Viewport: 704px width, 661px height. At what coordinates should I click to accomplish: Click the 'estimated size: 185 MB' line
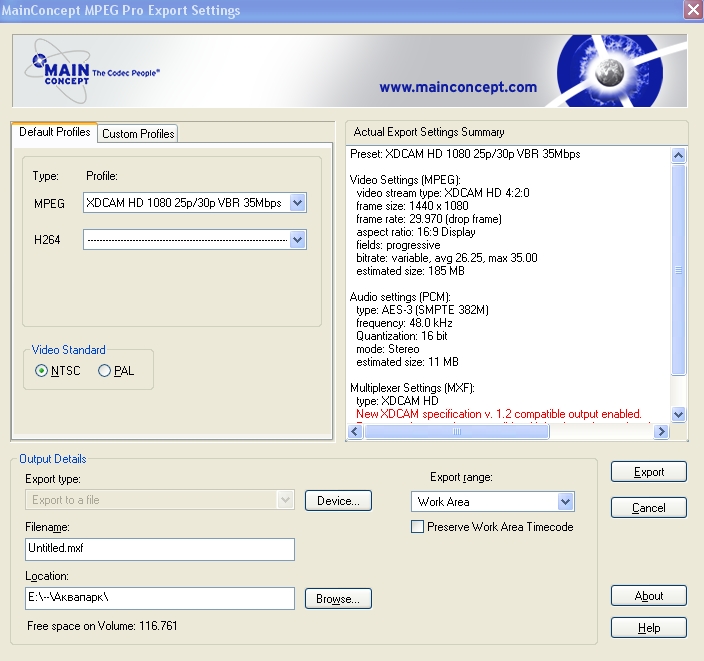coord(410,271)
